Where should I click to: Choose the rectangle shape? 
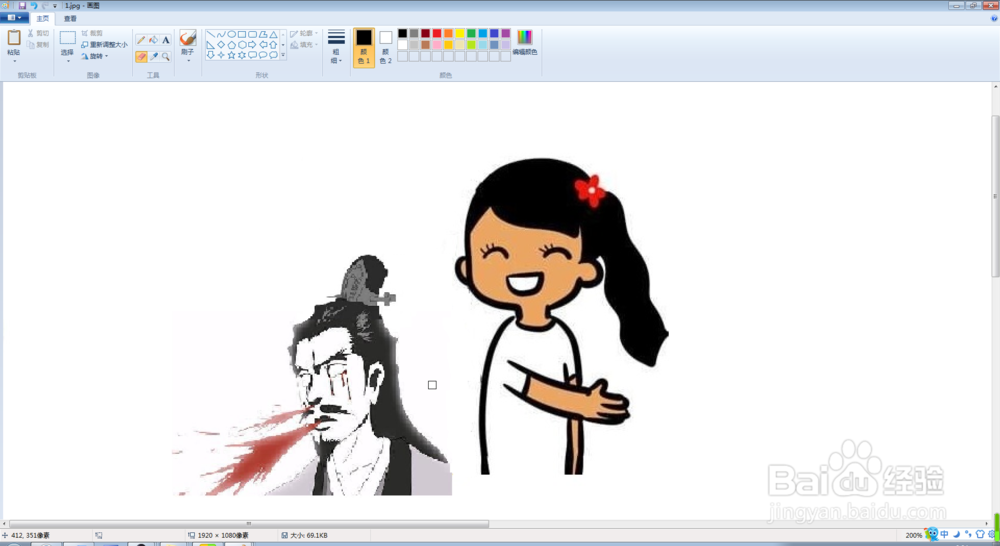(x=242, y=34)
